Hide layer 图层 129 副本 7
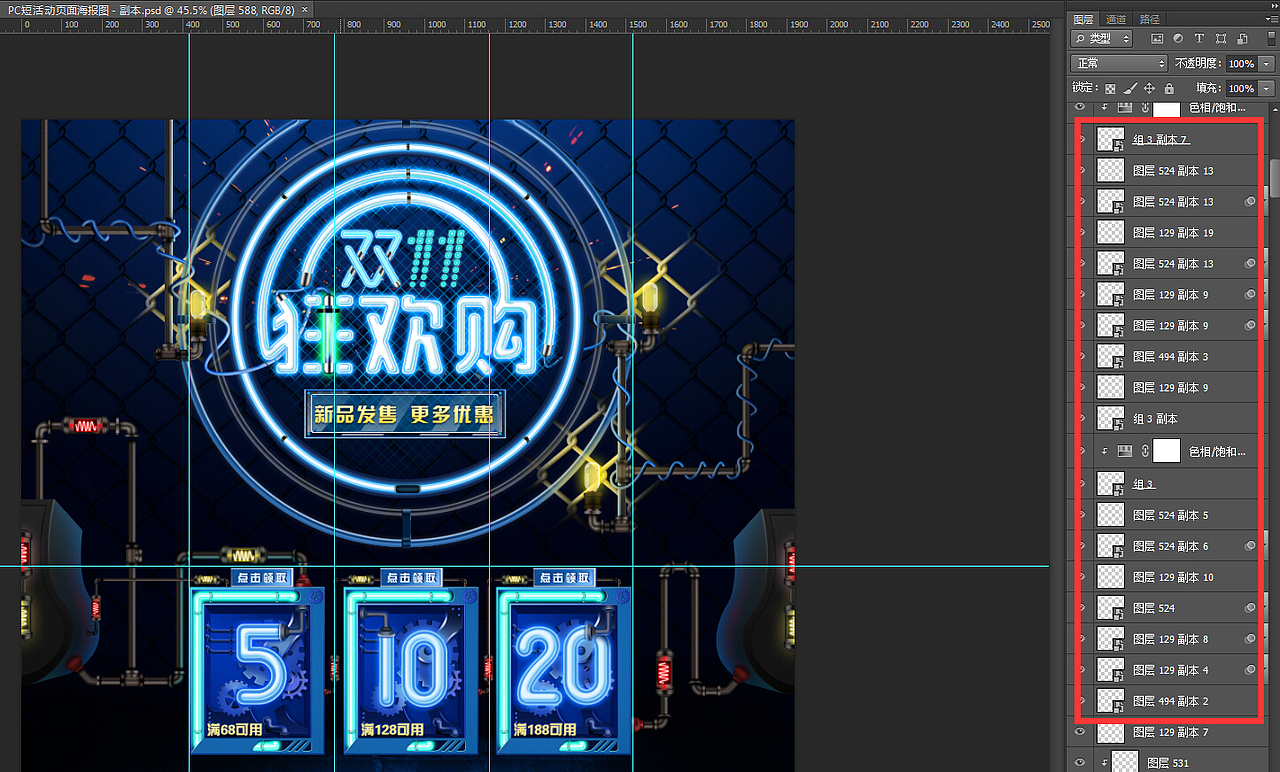This screenshot has height=772, width=1280. [1080, 732]
